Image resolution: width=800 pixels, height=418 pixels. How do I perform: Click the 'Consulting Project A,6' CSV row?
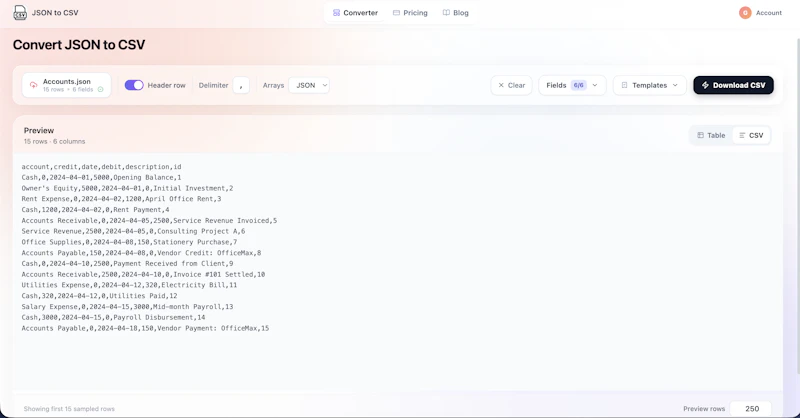[133, 231]
